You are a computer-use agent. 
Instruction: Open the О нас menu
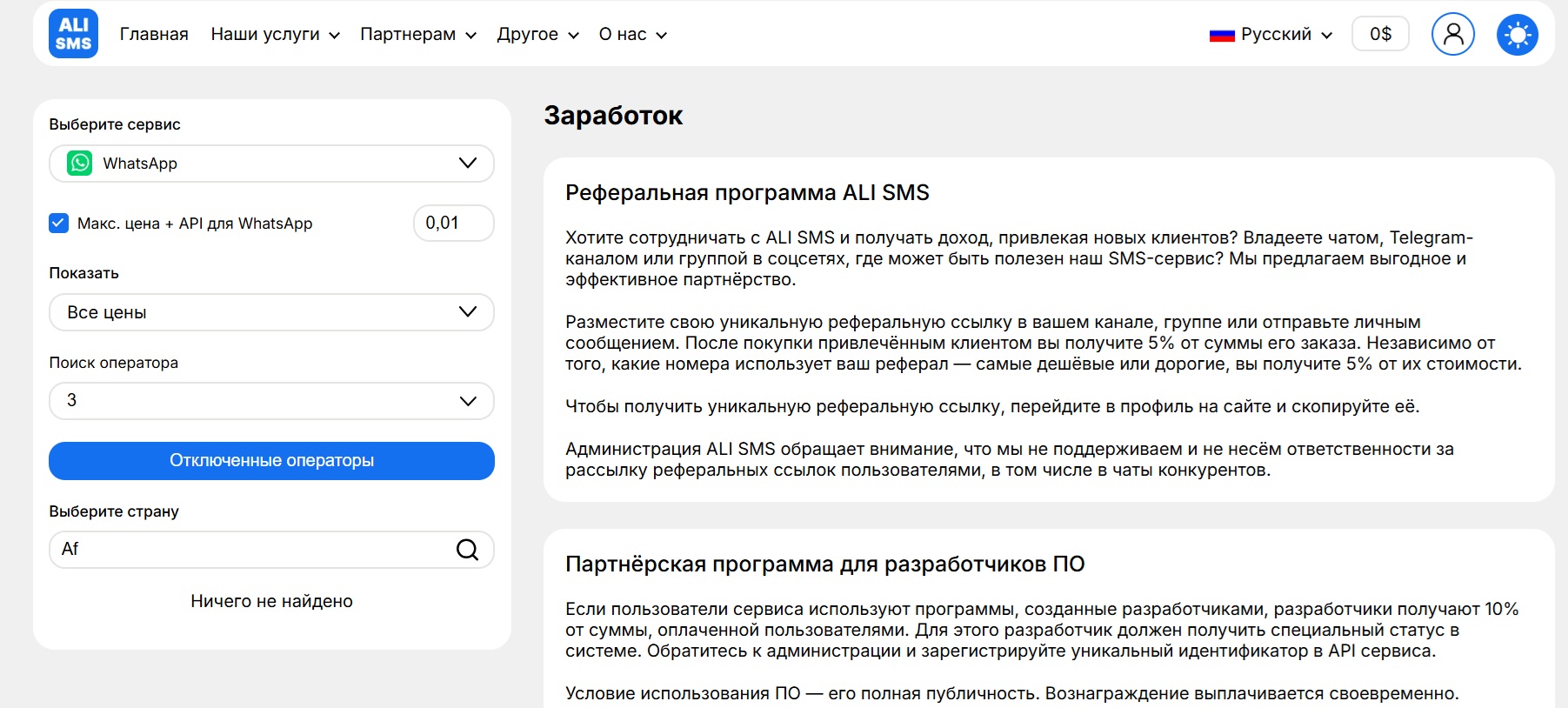coord(632,35)
